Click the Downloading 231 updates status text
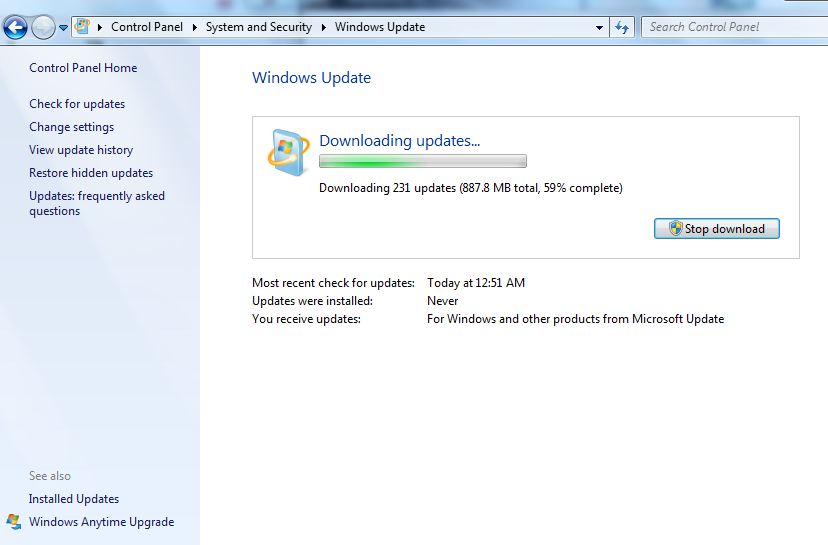 click(x=471, y=188)
